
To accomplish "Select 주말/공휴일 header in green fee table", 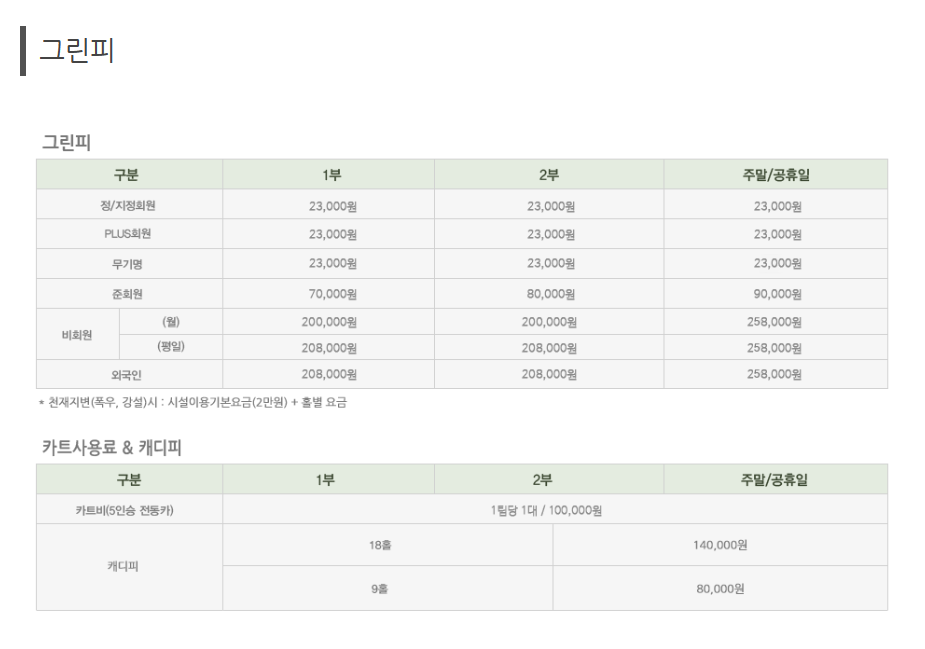I will pos(776,174).
